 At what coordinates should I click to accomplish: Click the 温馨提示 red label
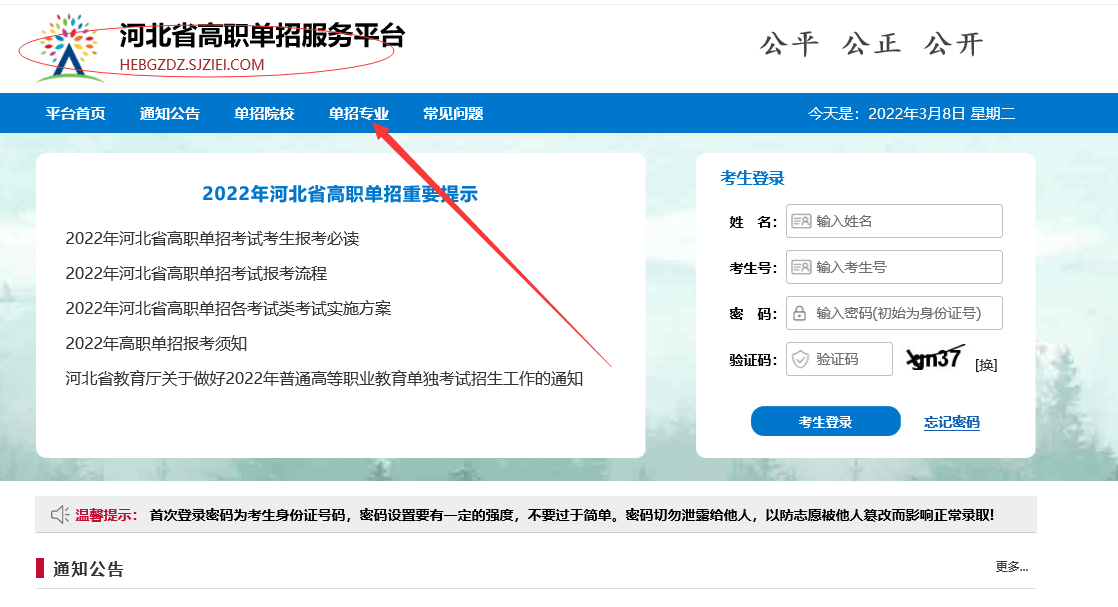click(x=105, y=515)
